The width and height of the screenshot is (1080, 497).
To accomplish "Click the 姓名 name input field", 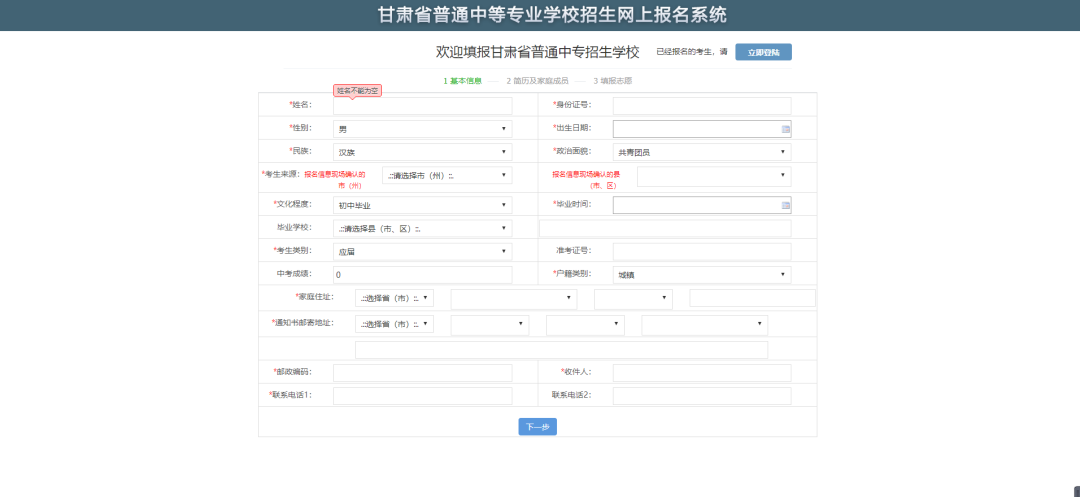I will tap(422, 106).
